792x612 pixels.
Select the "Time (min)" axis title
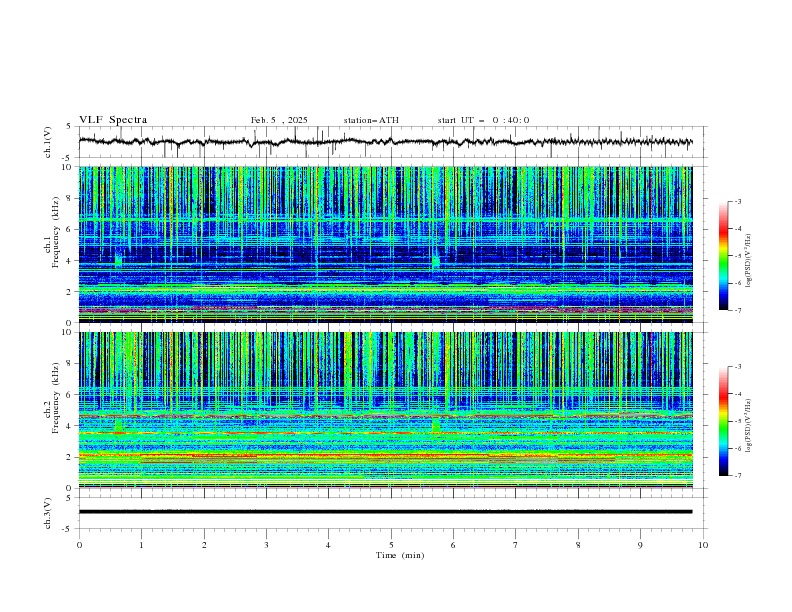(x=400, y=555)
